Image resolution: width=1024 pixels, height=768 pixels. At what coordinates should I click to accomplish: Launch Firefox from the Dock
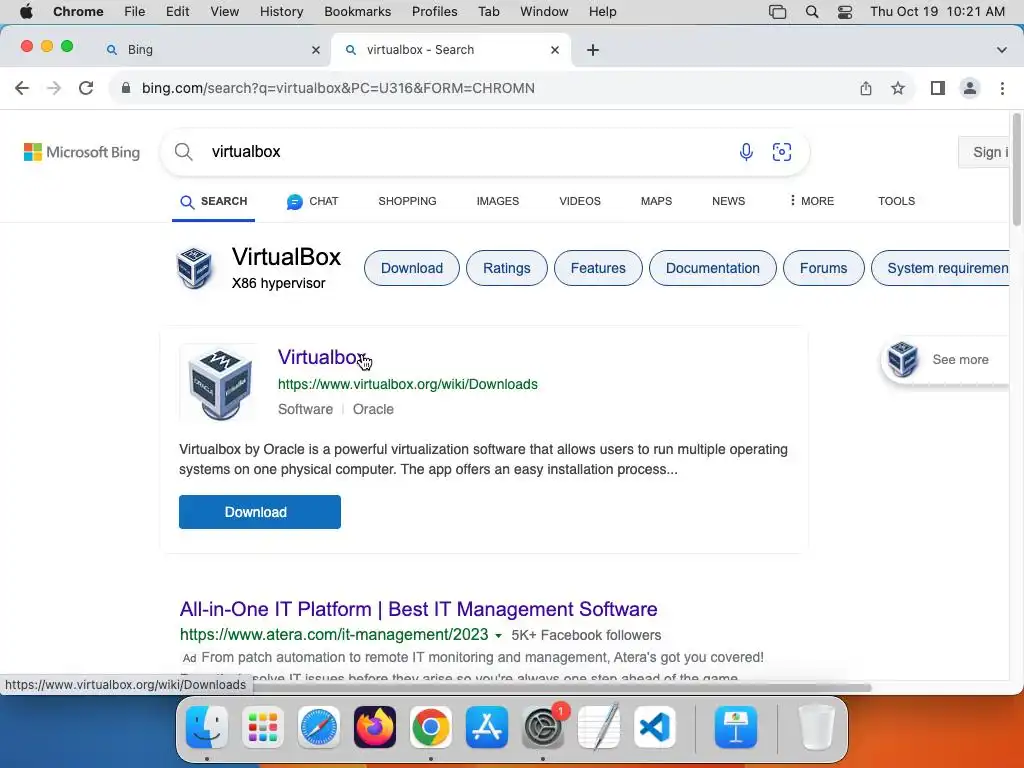pyautogui.click(x=375, y=727)
